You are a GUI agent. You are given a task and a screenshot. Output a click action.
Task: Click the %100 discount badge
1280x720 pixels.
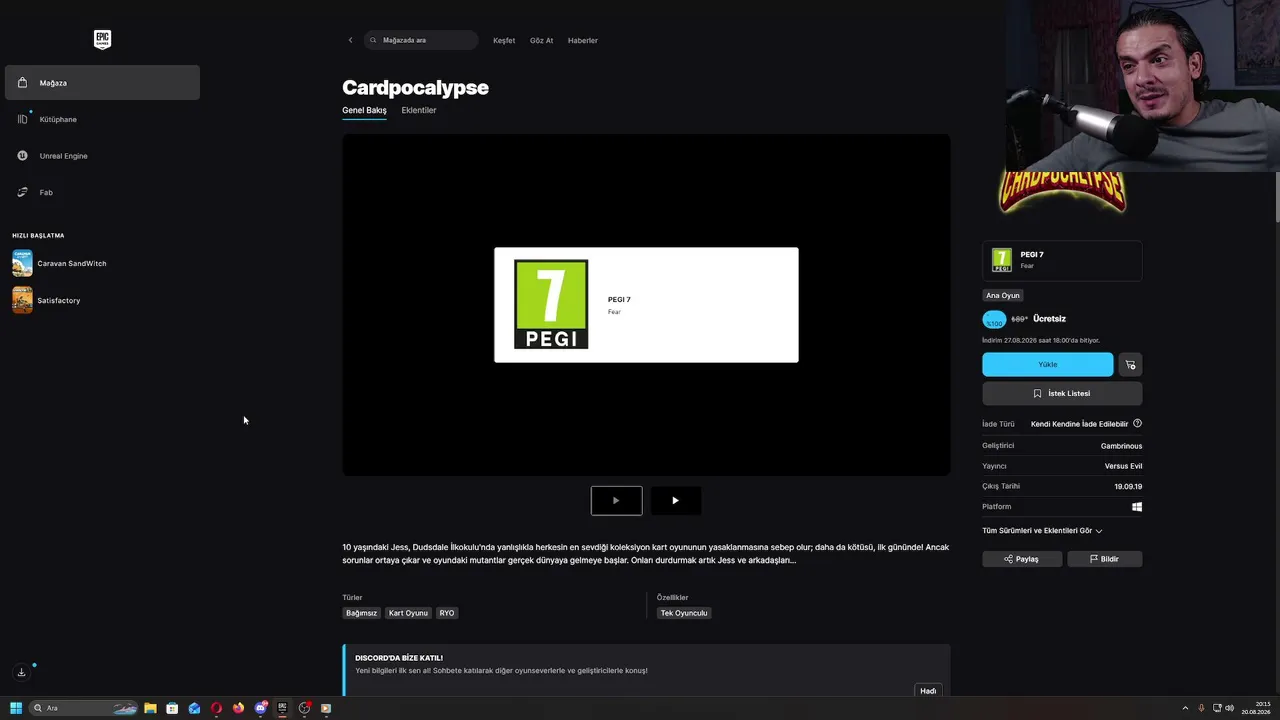pos(994,319)
